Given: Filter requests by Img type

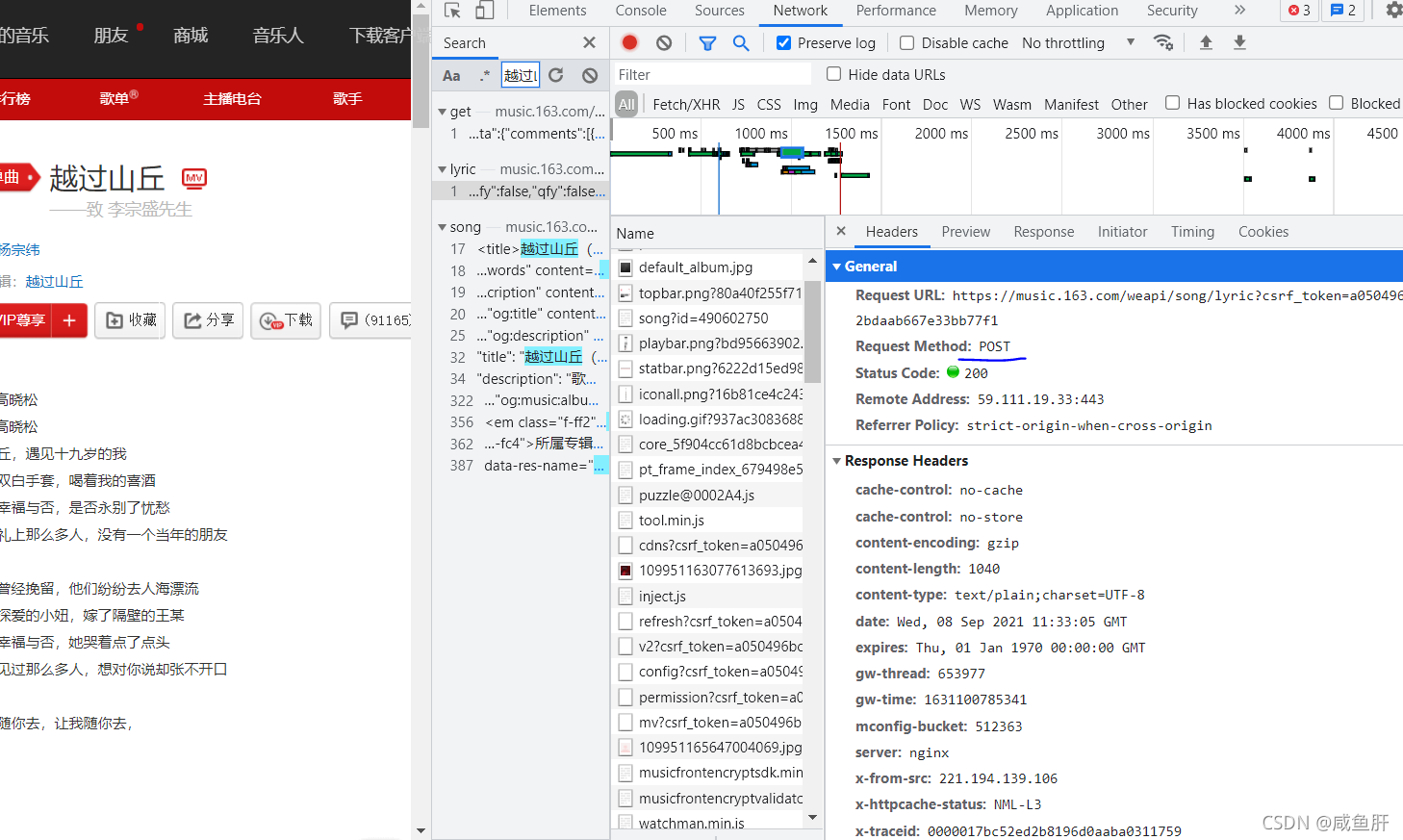Looking at the screenshot, I should pos(805,104).
